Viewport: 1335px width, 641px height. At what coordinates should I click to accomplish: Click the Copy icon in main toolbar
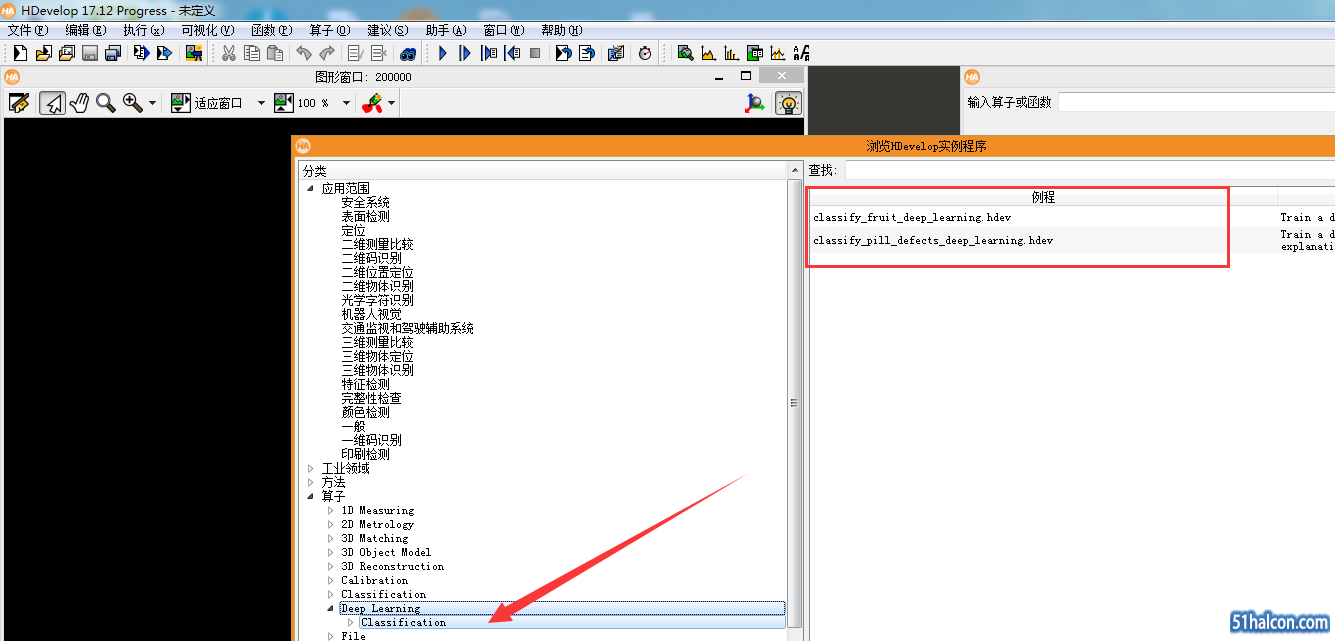(x=252, y=53)
